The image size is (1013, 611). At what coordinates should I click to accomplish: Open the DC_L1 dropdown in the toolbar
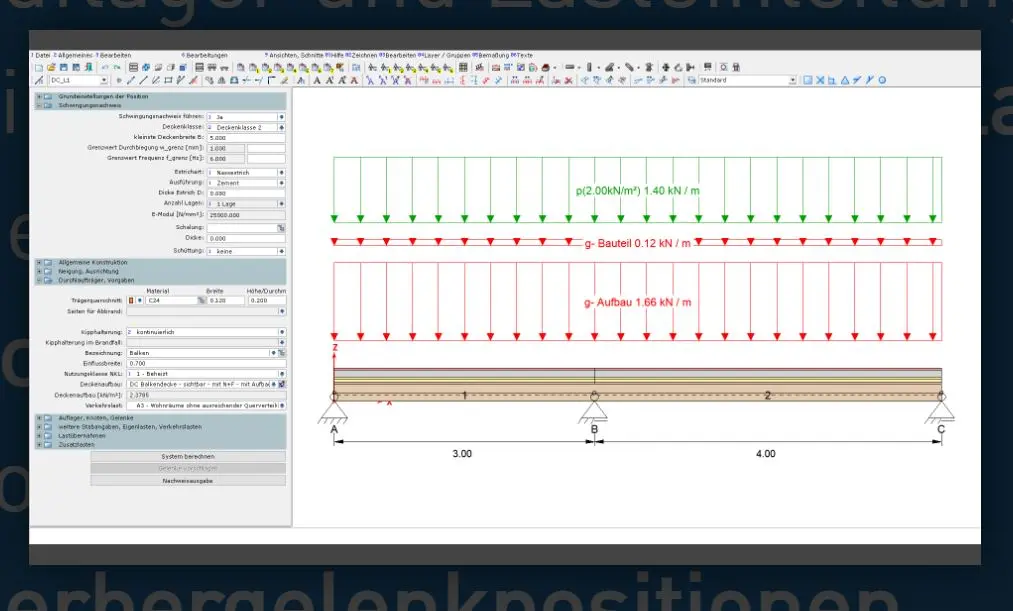[x=104, y=80]
